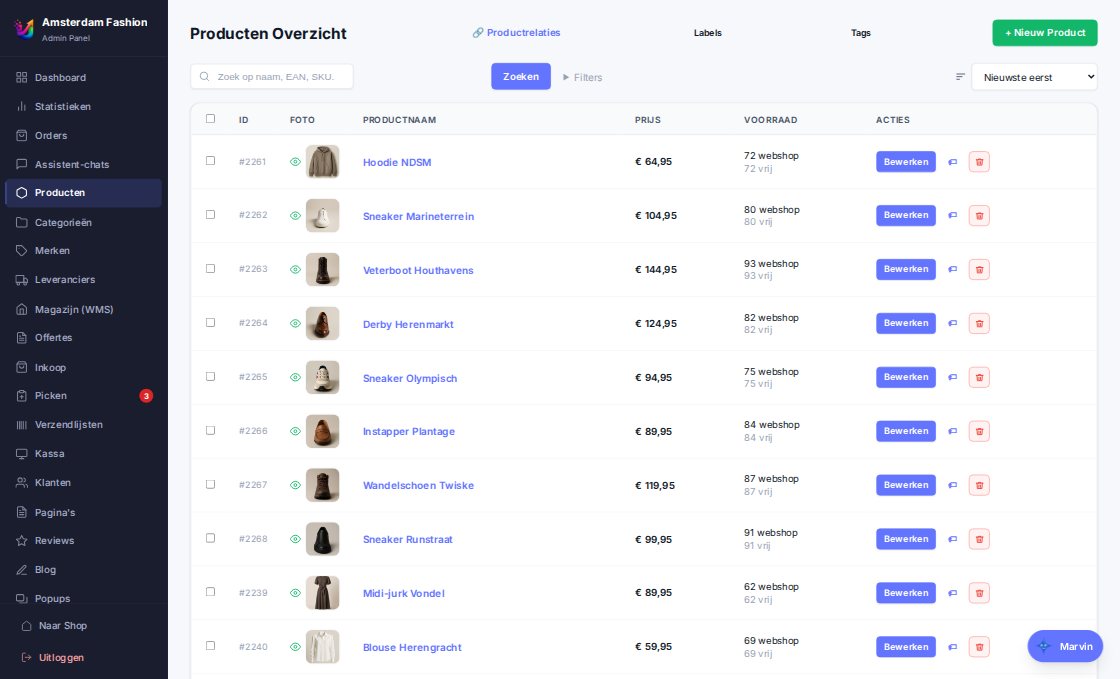
Task: Open the Marvin assistant chat button
Action: pyautogui.click(x=1065, y=646)
